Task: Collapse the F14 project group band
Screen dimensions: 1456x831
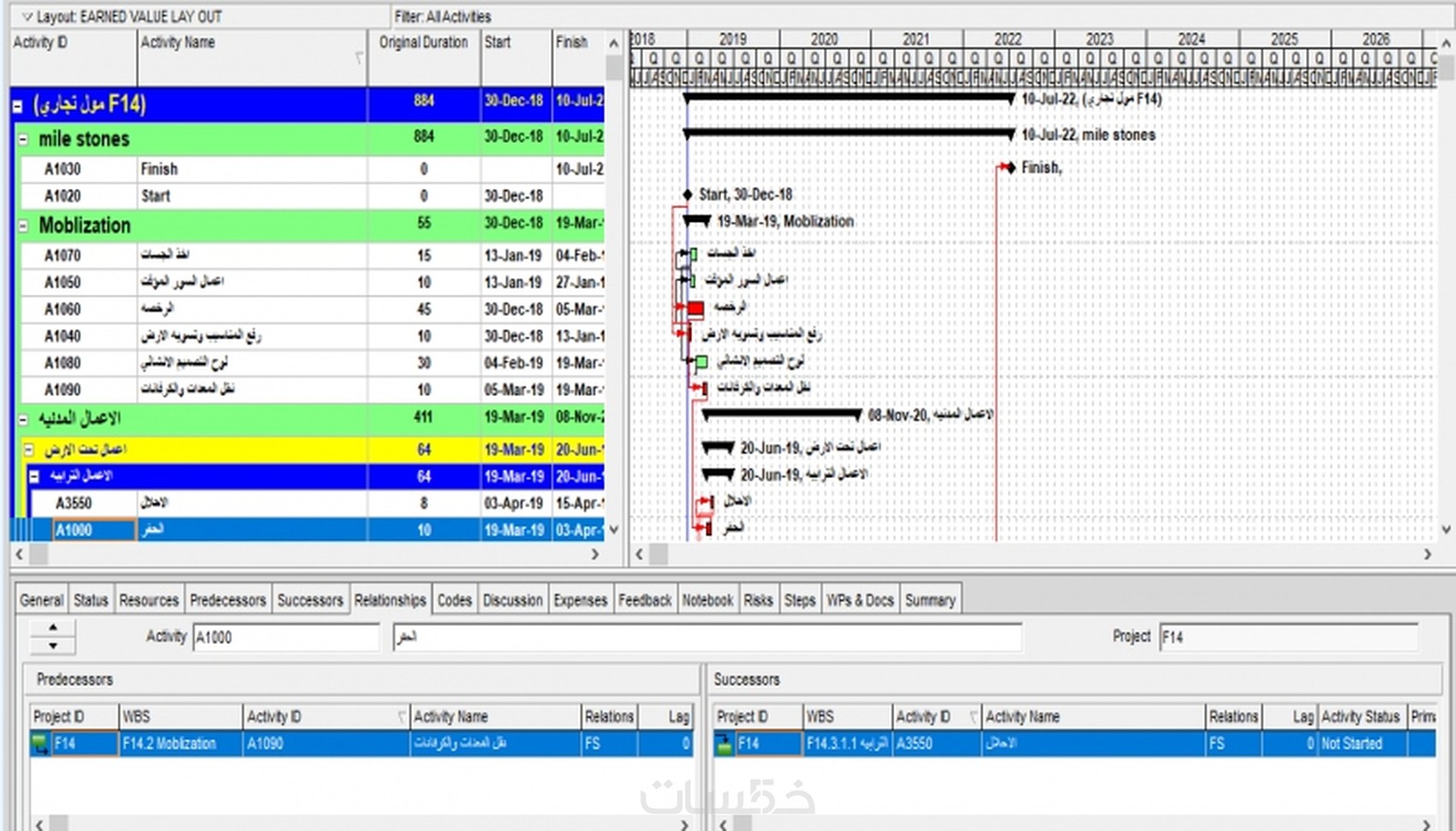Action: (17, 106)
